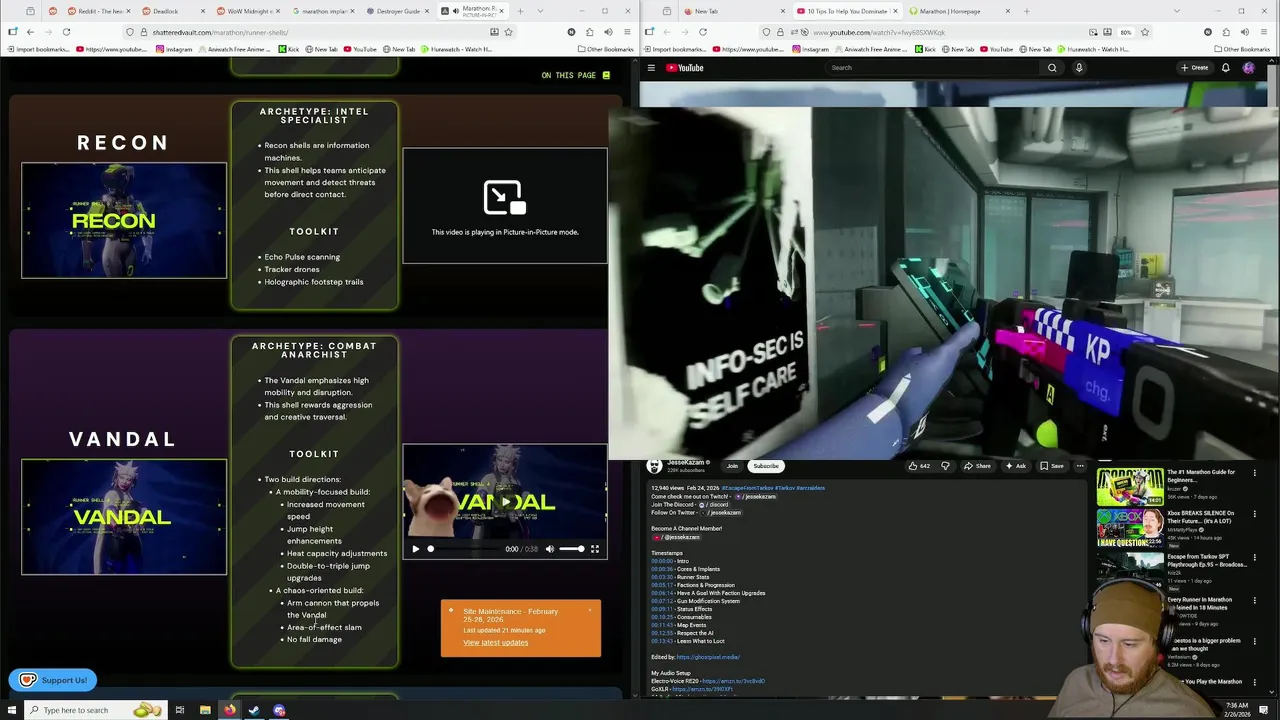Viewport: 1280px width, 720px height.
Task: List all tabs dropdown in left browser
Action: [541, 11]
